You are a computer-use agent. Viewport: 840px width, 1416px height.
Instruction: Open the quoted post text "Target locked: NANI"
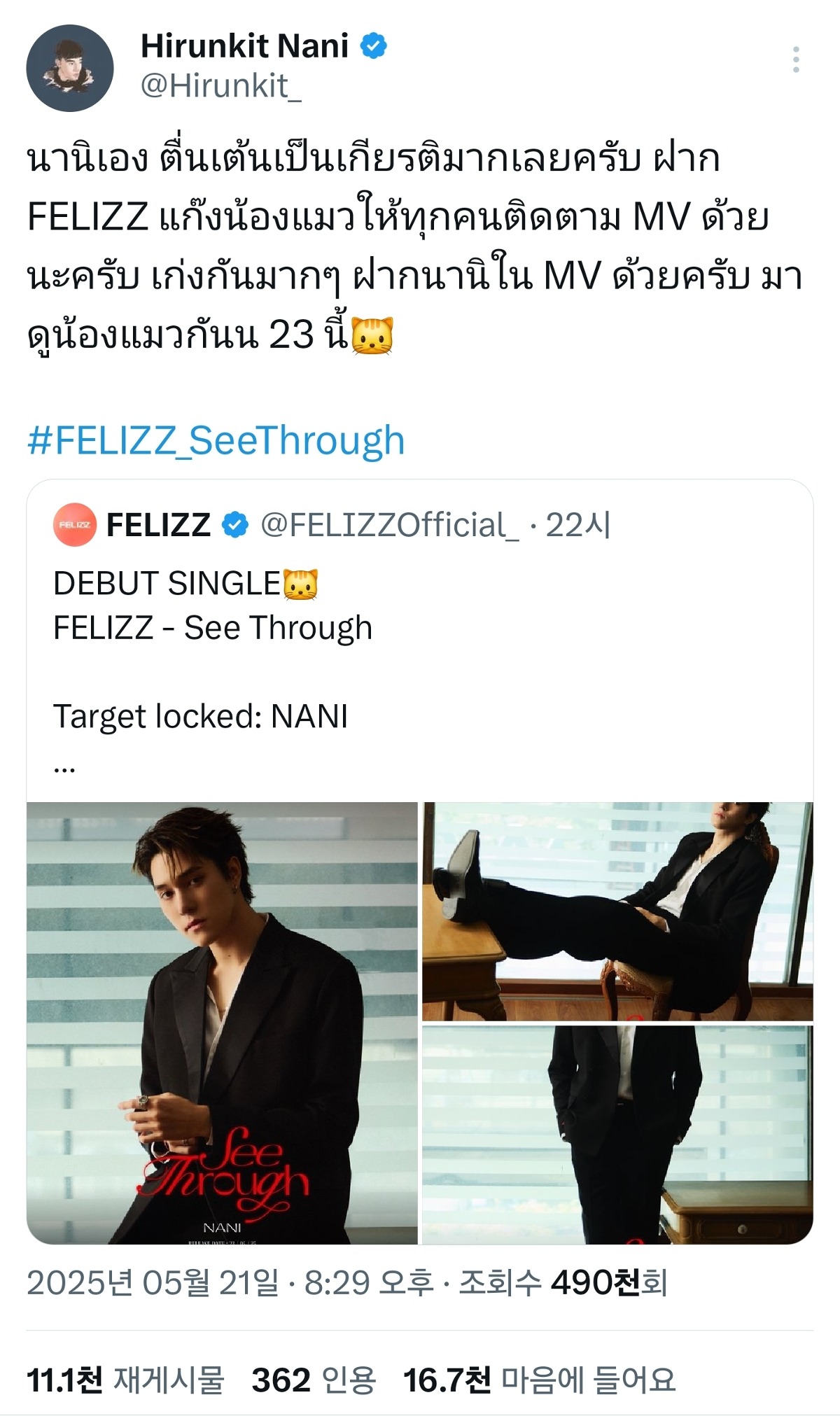tap(200, 716)
